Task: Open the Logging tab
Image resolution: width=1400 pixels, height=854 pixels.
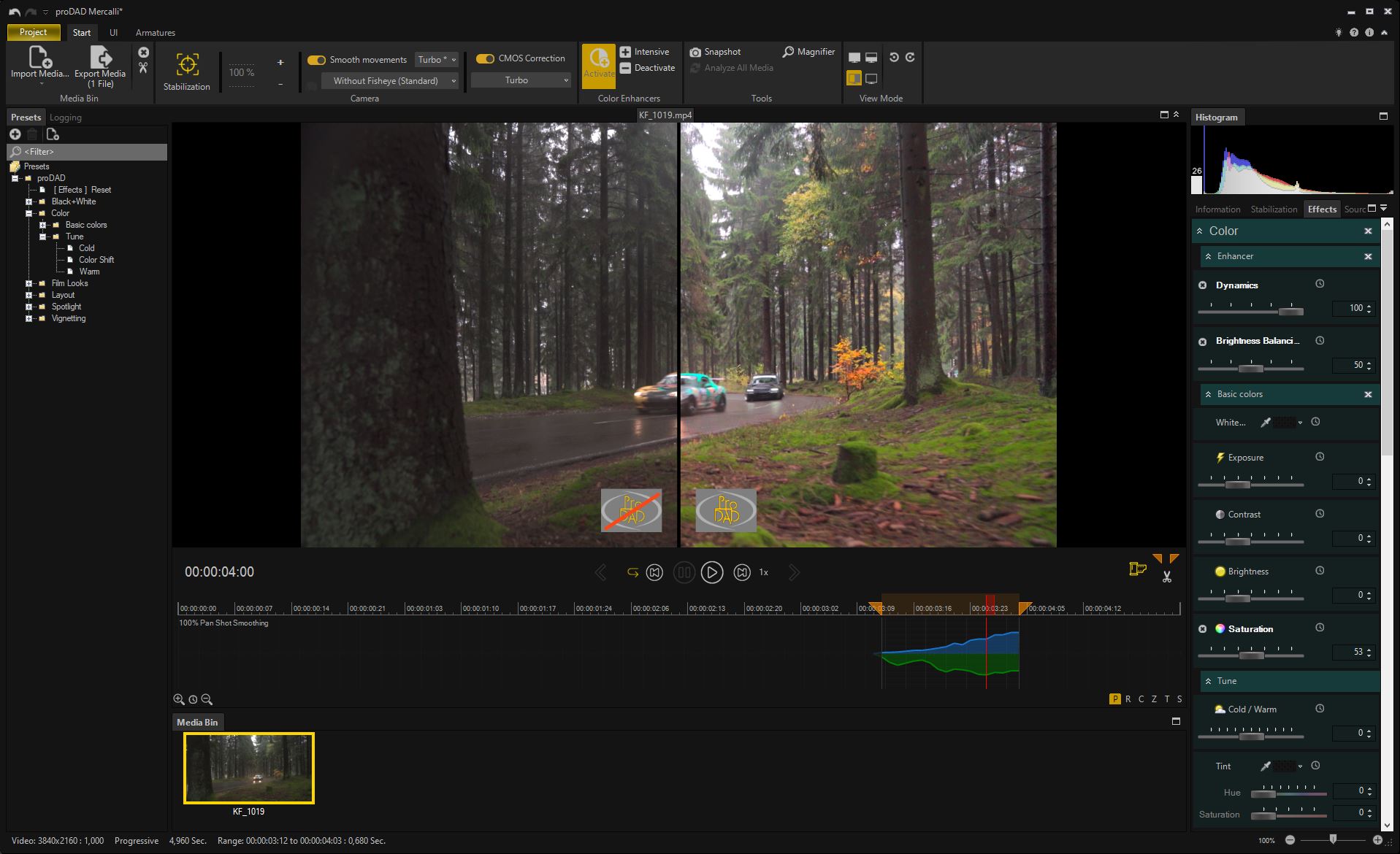Action: (65, 118)
